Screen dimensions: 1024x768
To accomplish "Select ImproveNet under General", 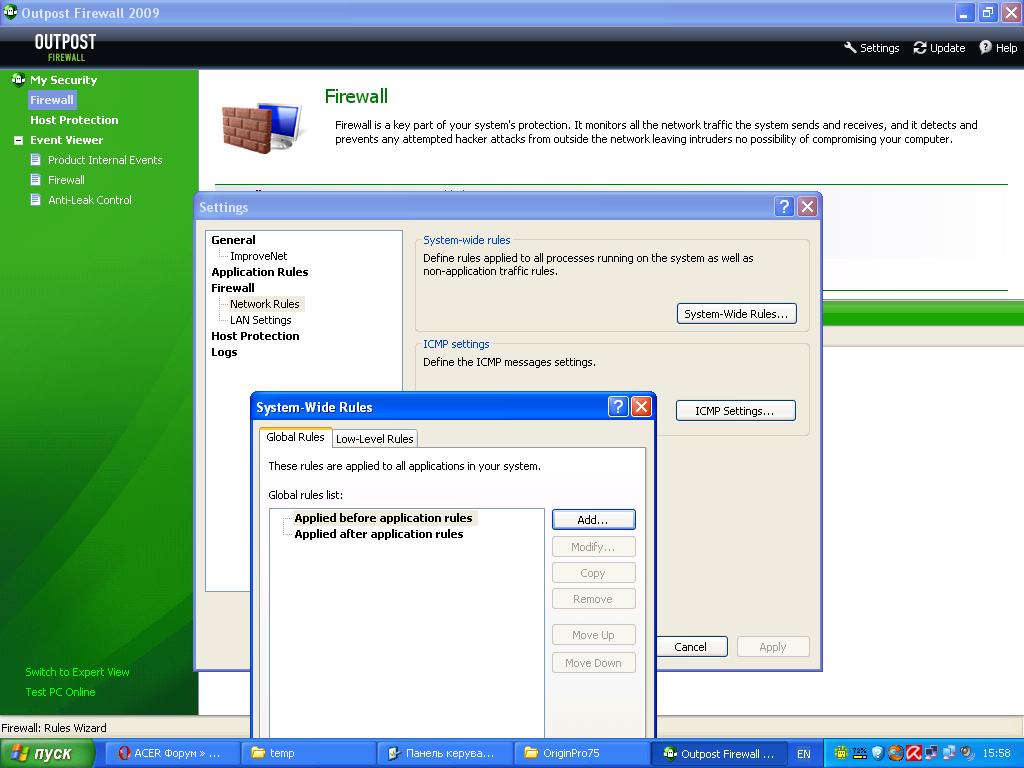I will pos(259,256).
